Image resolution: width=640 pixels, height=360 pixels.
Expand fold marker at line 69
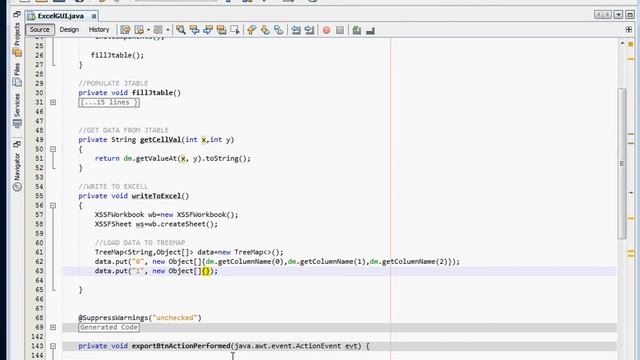point(53,327)
